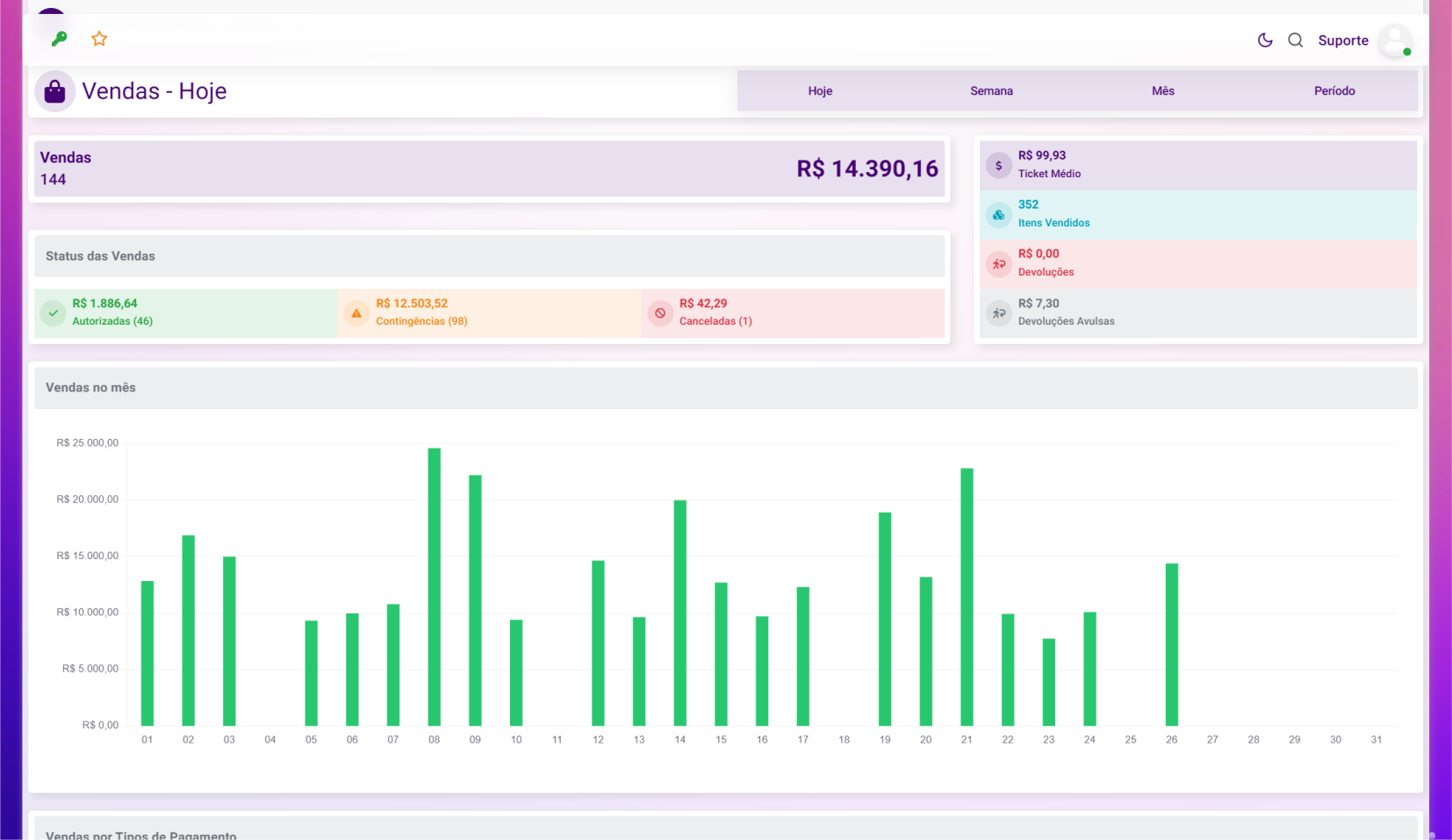1452x840 pixels.
Task: Open Contingências (98) sales status
Action: pos(490,313)
